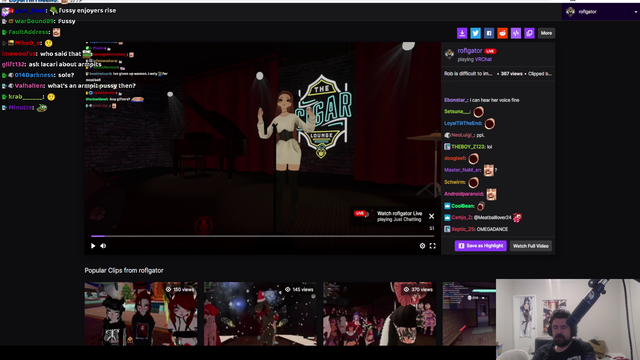Enter fullscreen on the clip player

coord(432,246)
